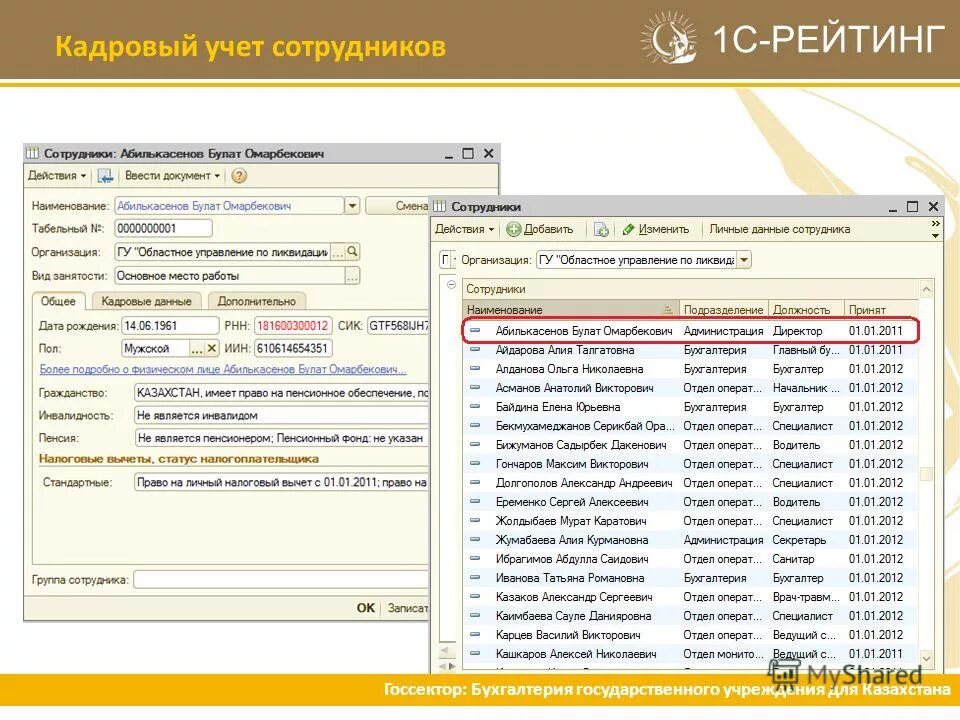Select row Асманов Анатолий Викторович
960x720 pixels.
tap(691, 388)
